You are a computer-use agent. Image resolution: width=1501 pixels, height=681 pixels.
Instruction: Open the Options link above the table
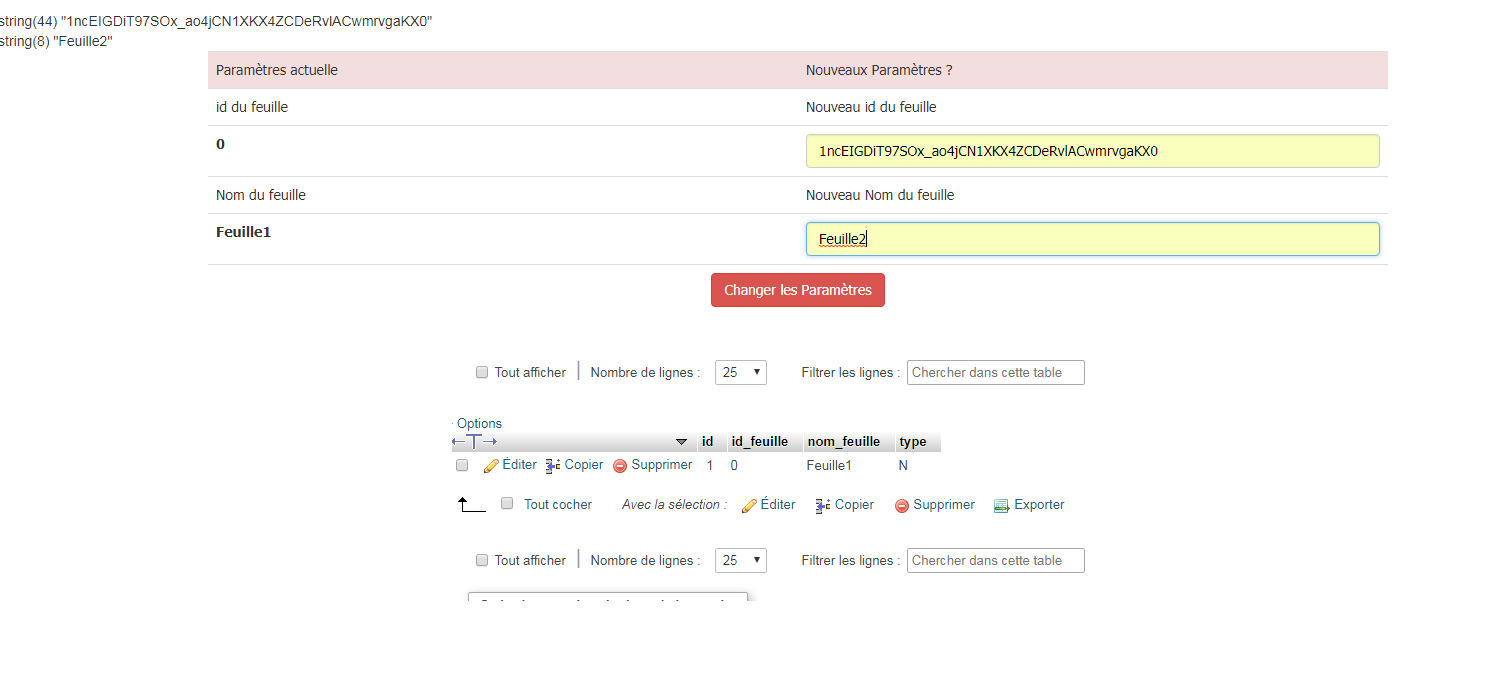(x=479, y=423)
